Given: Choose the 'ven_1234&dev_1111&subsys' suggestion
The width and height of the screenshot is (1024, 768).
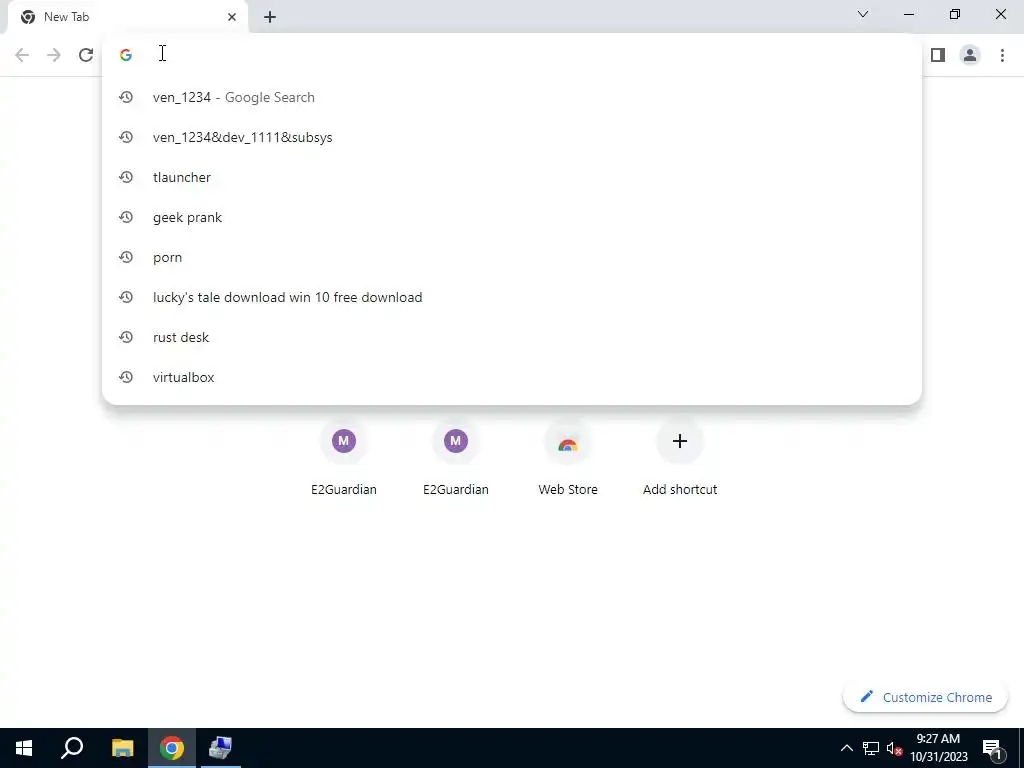Looking at the screenshot, I should pyautogui.click(x=512, y=137).
